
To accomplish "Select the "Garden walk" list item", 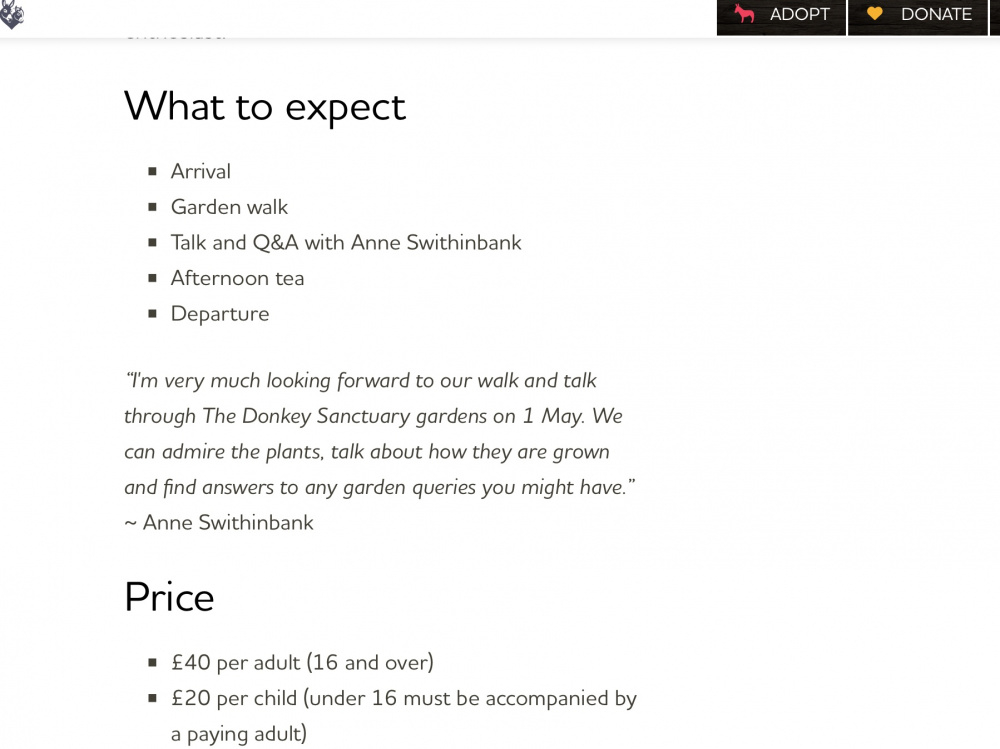I will (x=229, y=207).
